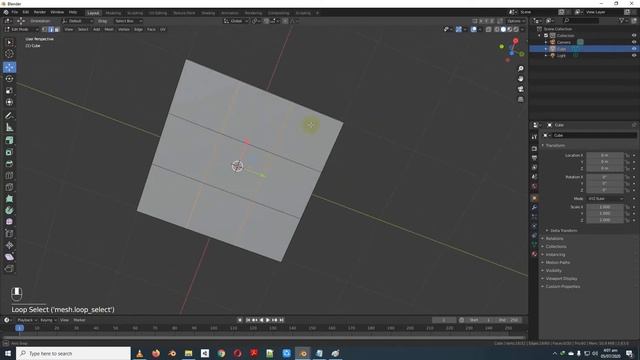Activate the Scale tool
Screen dimensions: 640x360
tap(9, 91)
